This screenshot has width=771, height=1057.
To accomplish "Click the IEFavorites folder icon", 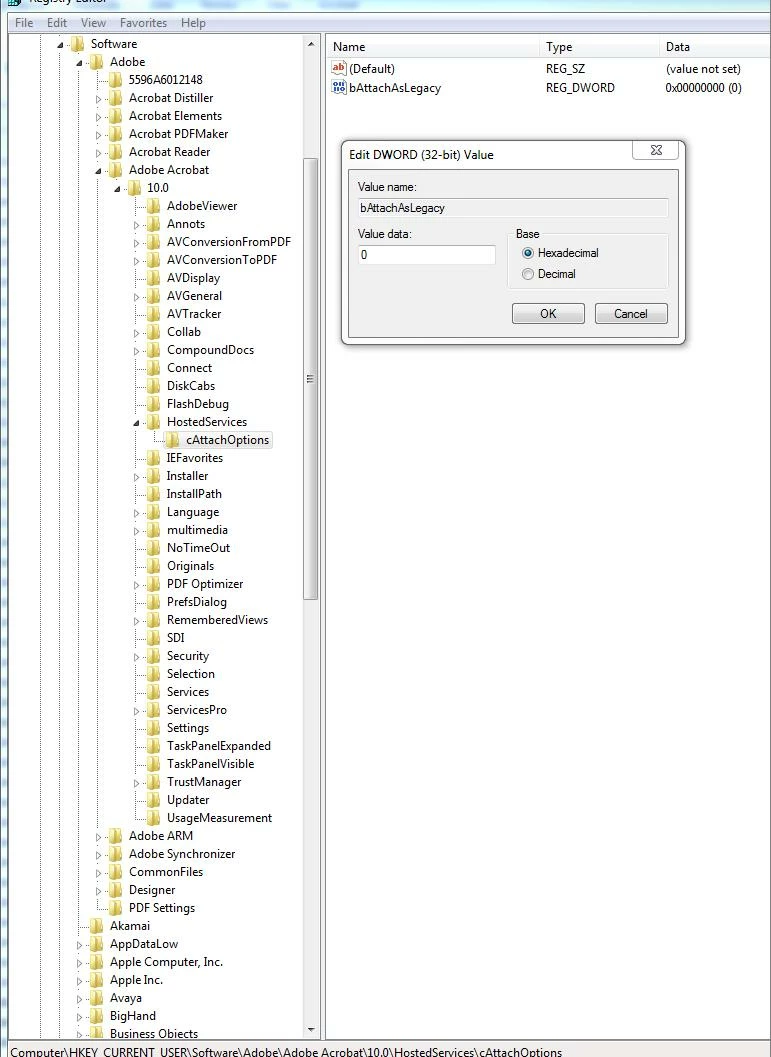I will click(154, 458).
